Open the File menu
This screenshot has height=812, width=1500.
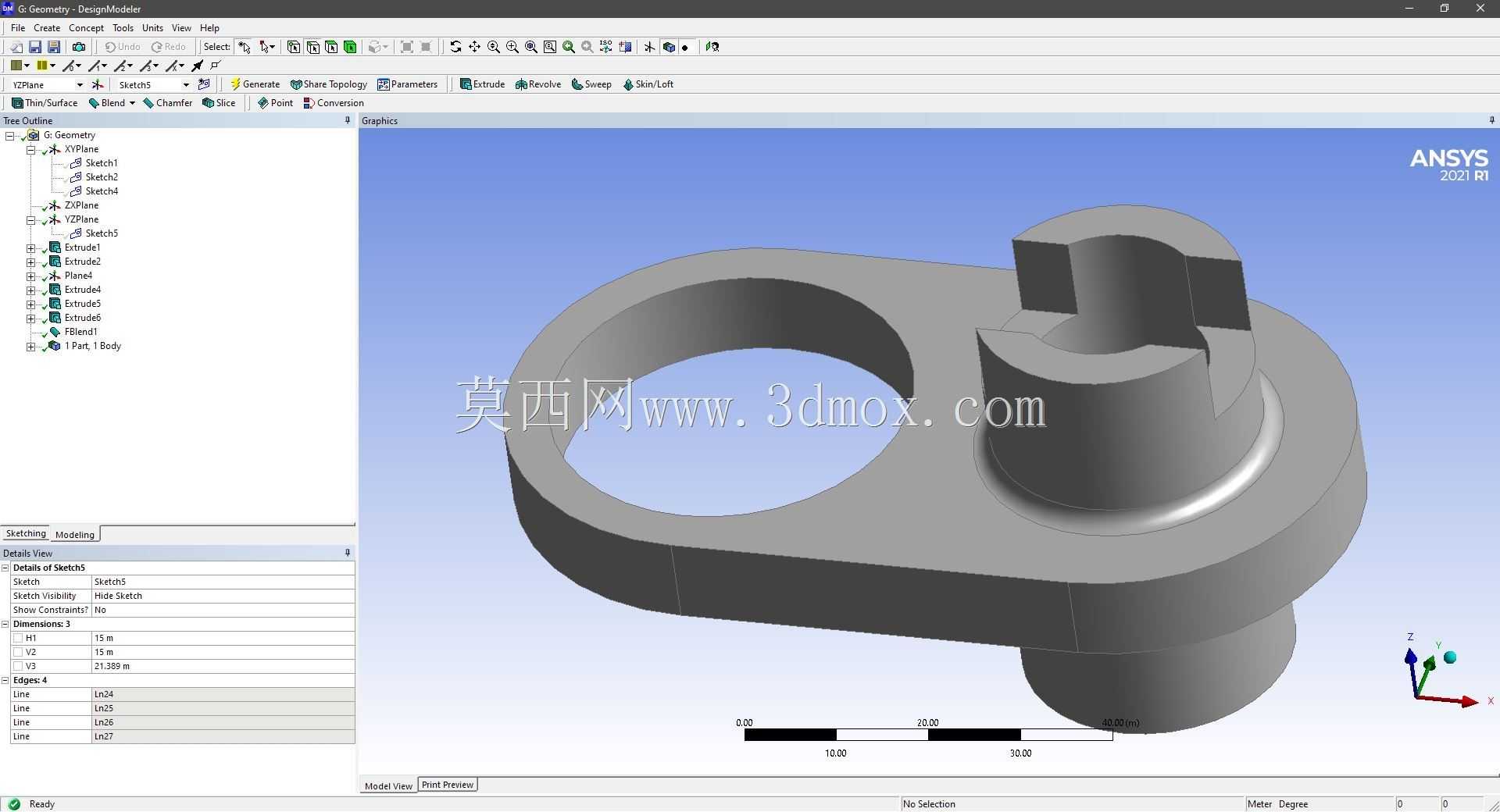pos(18,27)
